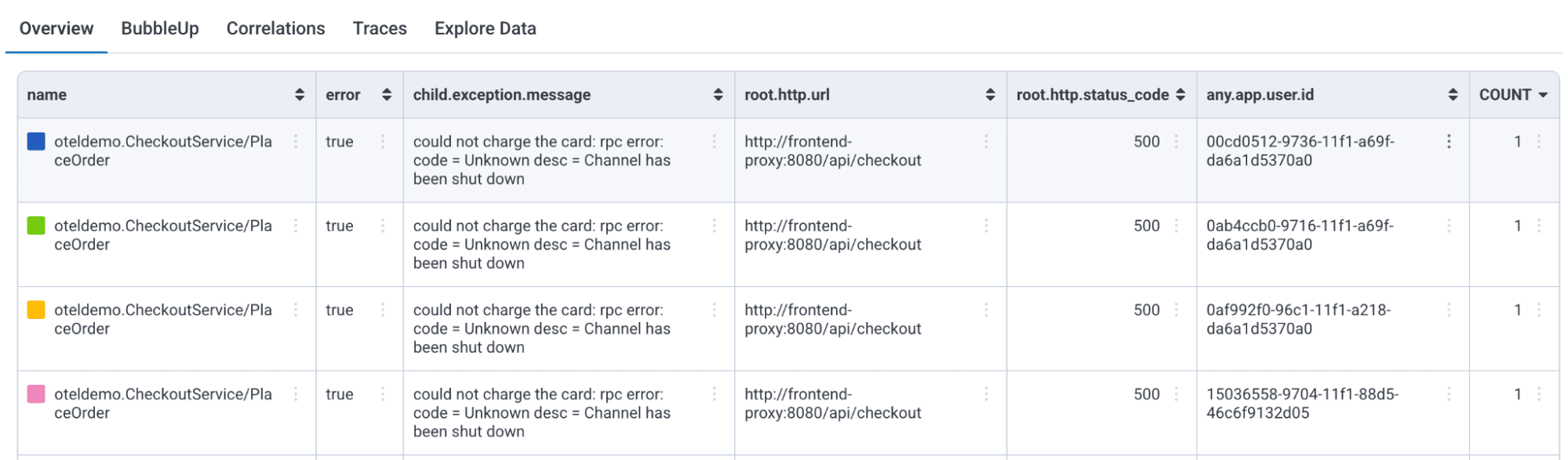Open COUNT cell menu in pink row
The width and height of the screenshot is (1568, 460).
click(1539, 394)
